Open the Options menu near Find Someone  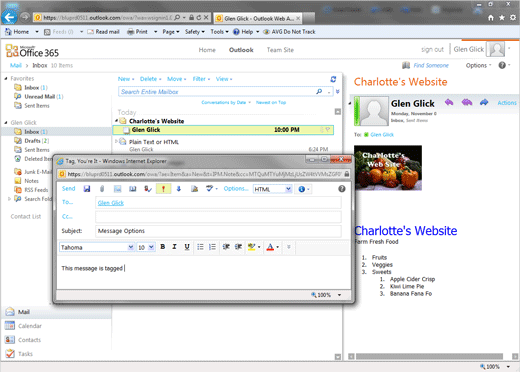(478, 65)
